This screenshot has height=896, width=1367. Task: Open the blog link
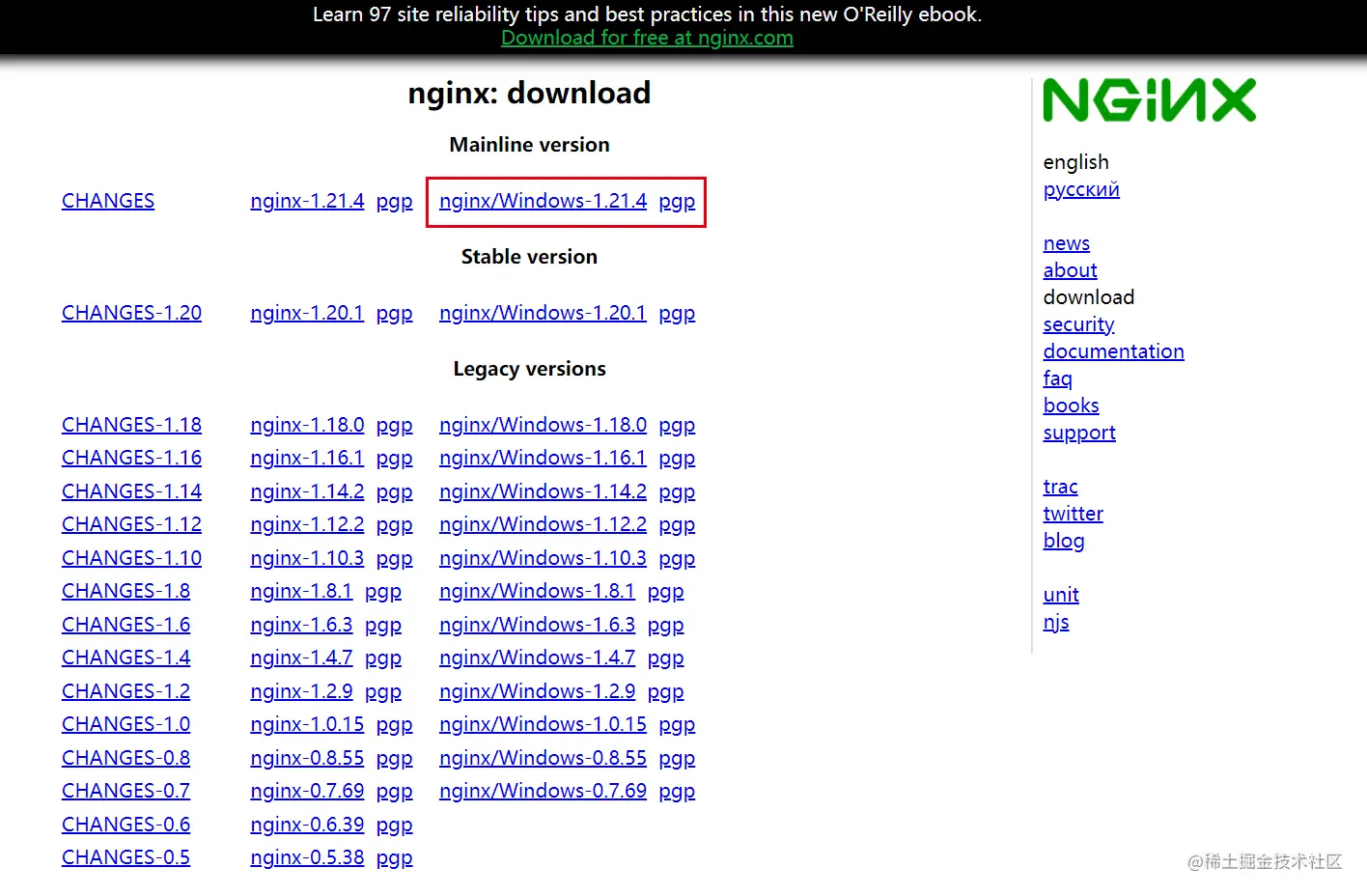point(1064,541)
